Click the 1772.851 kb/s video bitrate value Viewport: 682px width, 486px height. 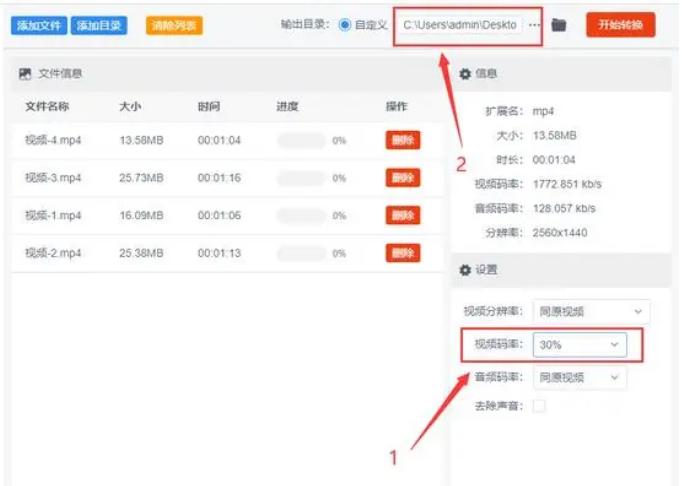(567, 184)
